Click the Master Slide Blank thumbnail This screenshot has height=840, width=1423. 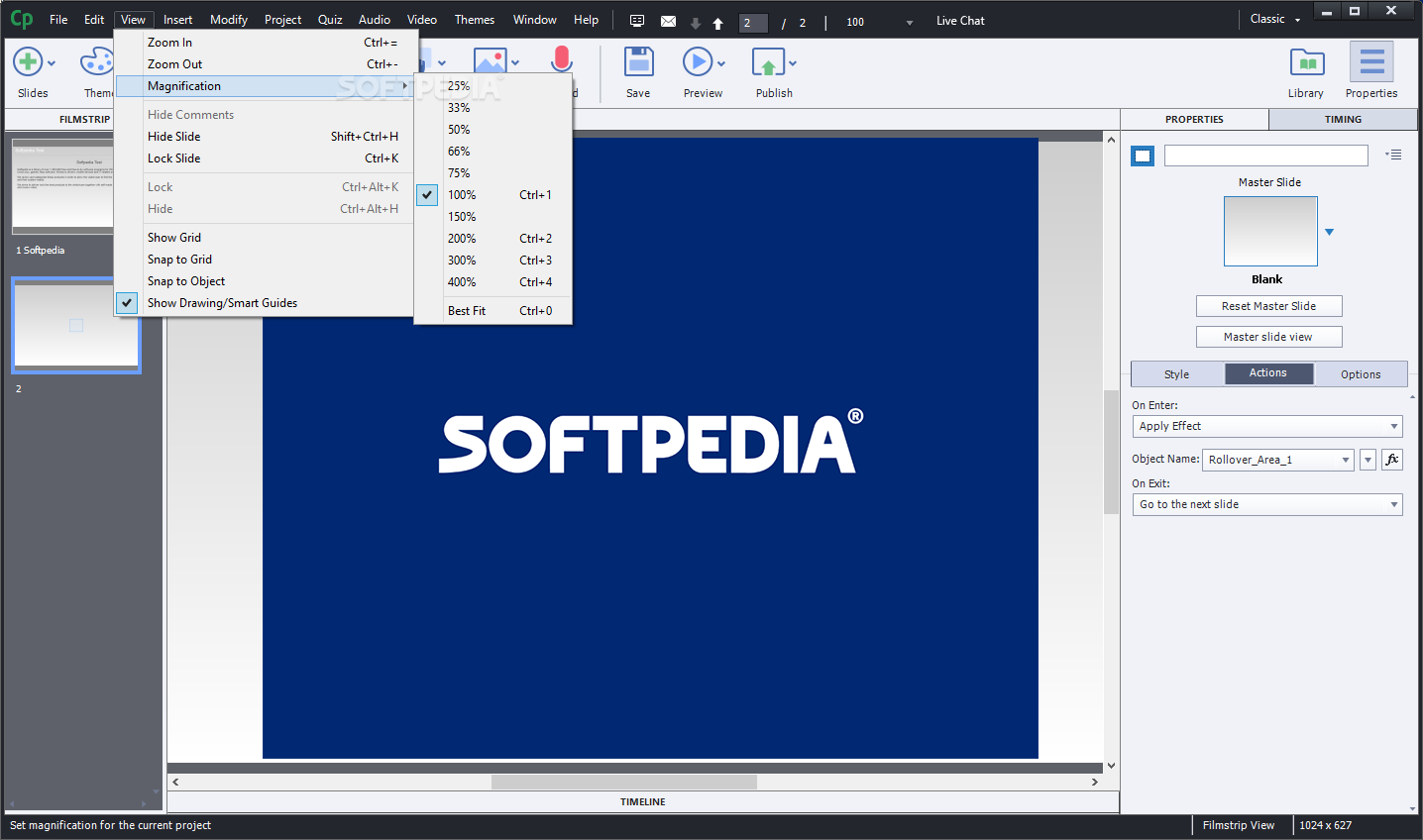coord(1270,231)
